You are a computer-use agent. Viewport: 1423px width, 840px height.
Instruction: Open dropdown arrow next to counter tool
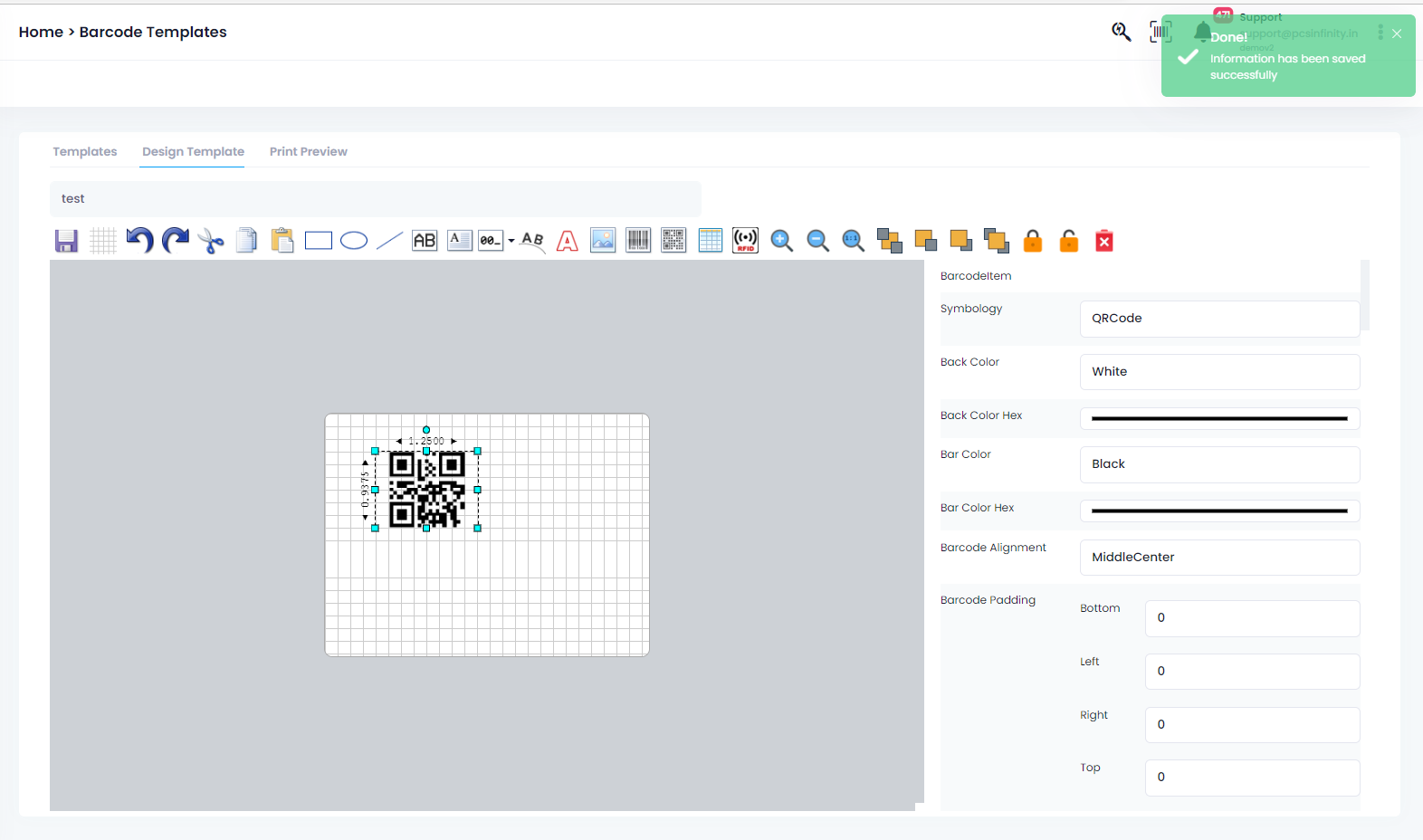click(x=511, y=241)
